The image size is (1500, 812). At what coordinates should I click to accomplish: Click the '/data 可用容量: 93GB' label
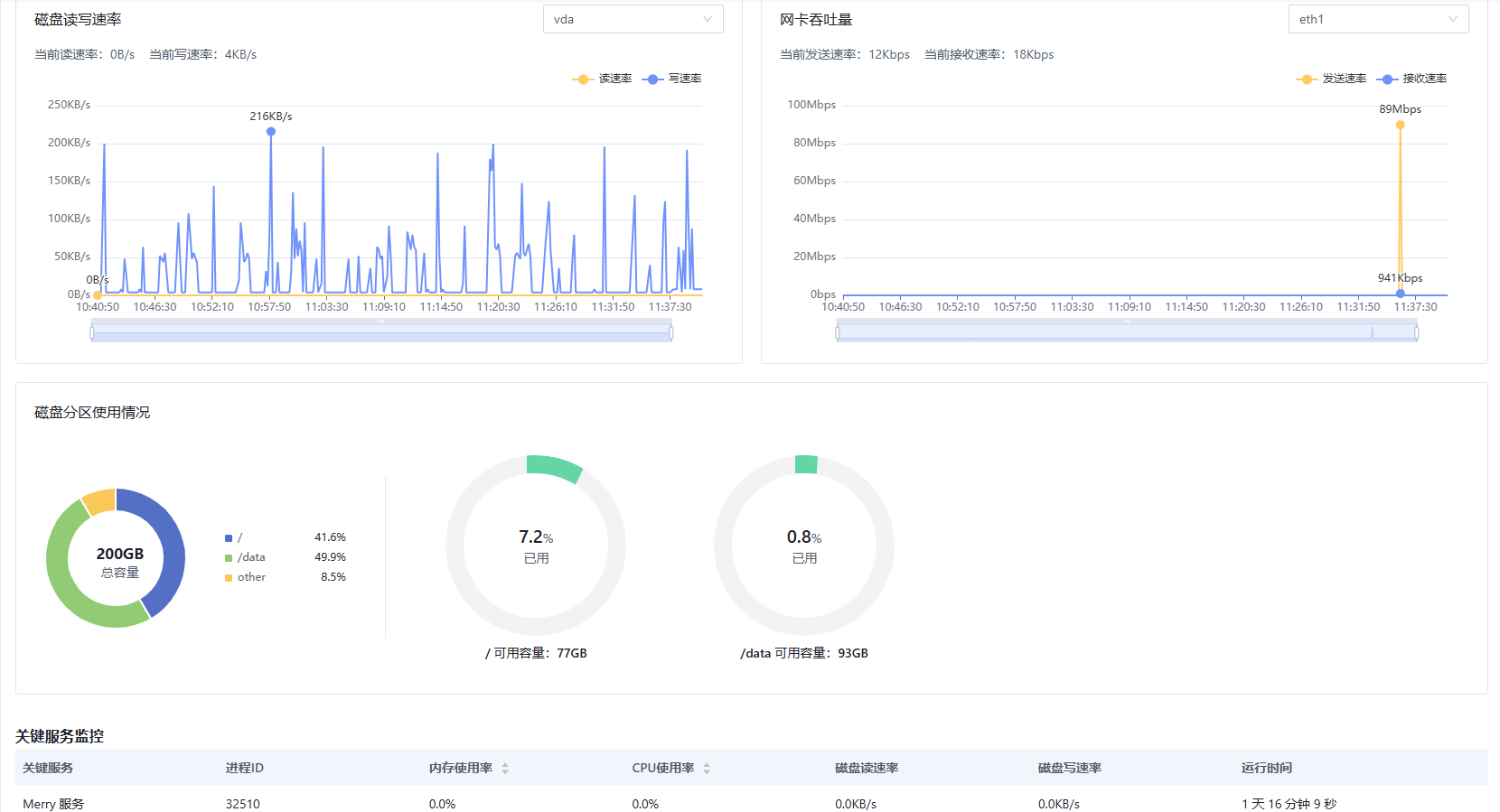tap(804, 653)
